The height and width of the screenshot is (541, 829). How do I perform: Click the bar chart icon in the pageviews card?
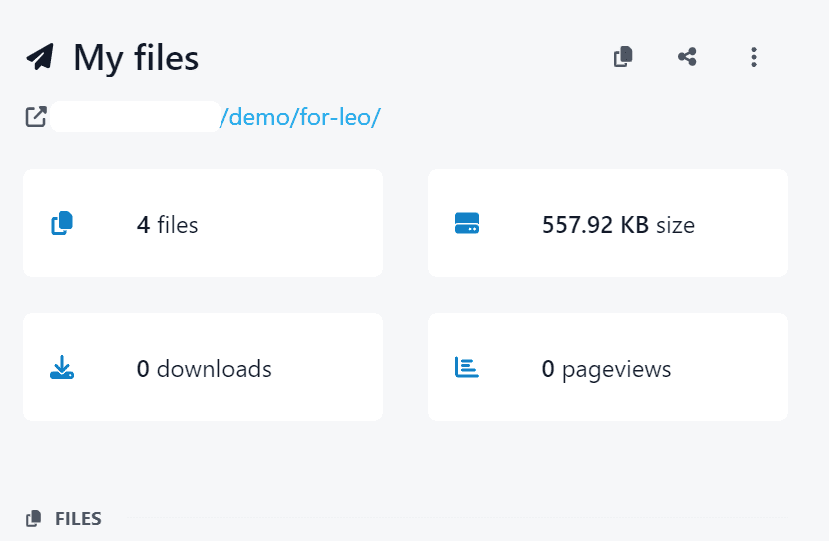pos(467,368)
